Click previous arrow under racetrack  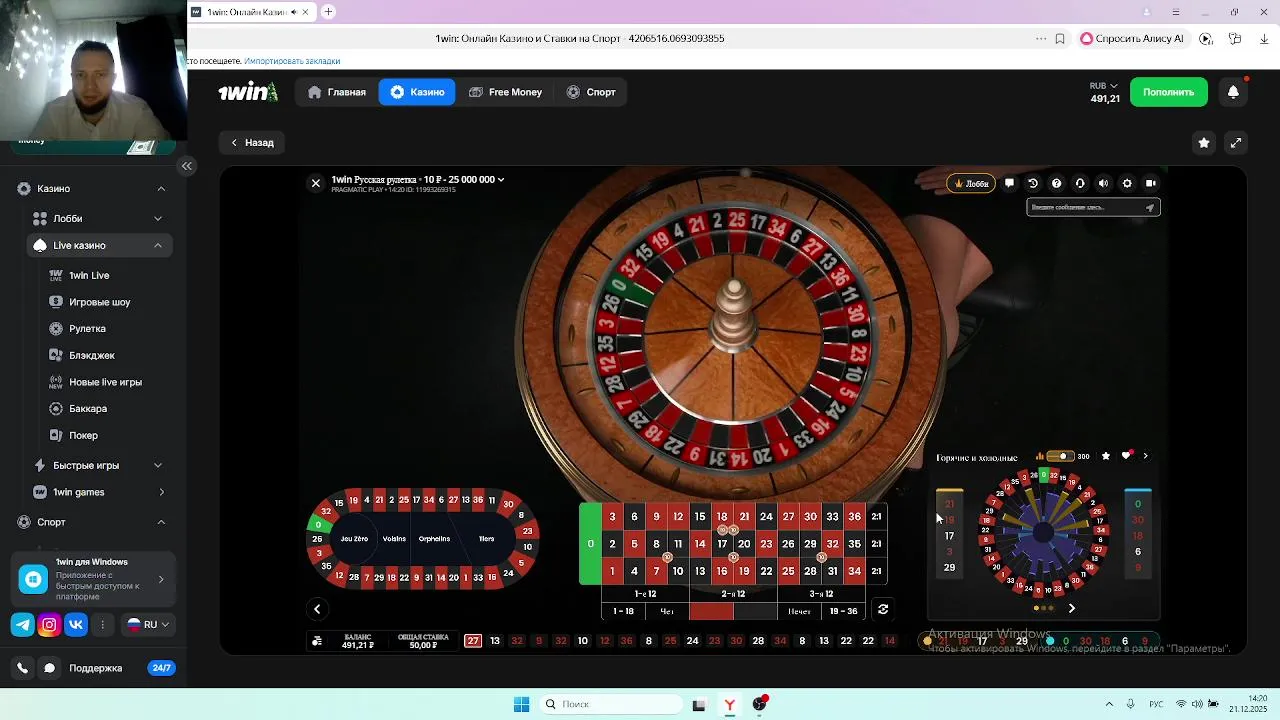pos(317,609)
